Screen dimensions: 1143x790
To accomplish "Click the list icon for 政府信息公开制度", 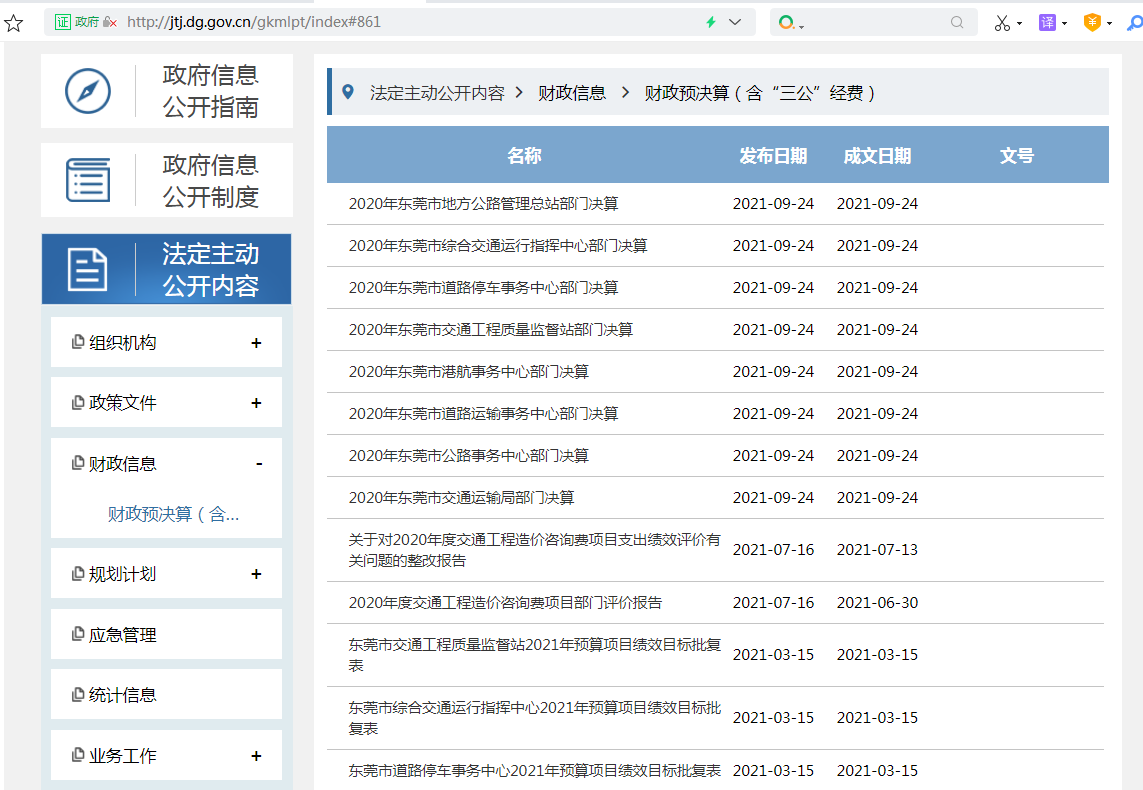I will coord(88,180).
